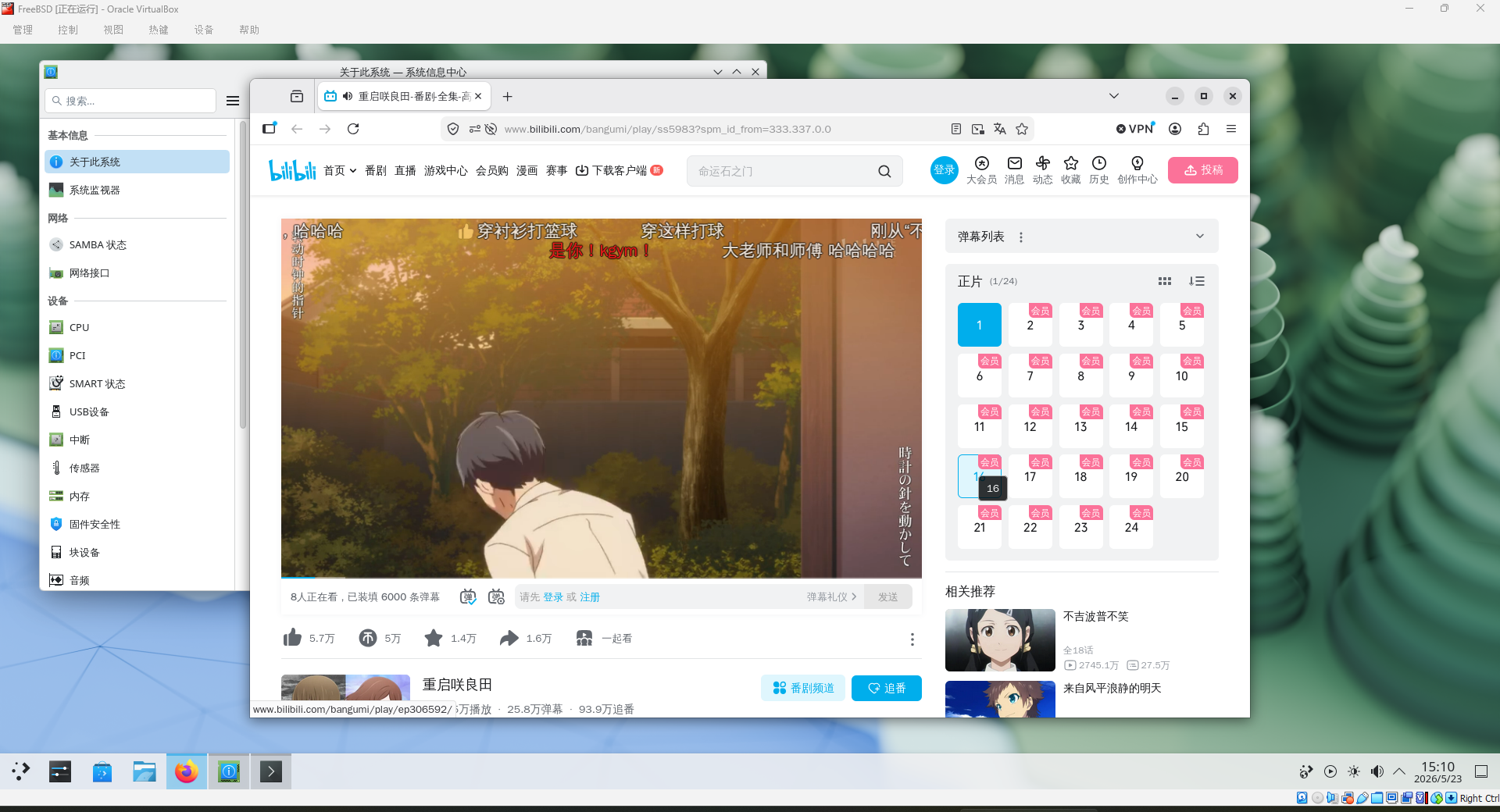Open video more-options vertical dots
Viewport: 1500px width, 812px height.
click(x=912, y=639)
